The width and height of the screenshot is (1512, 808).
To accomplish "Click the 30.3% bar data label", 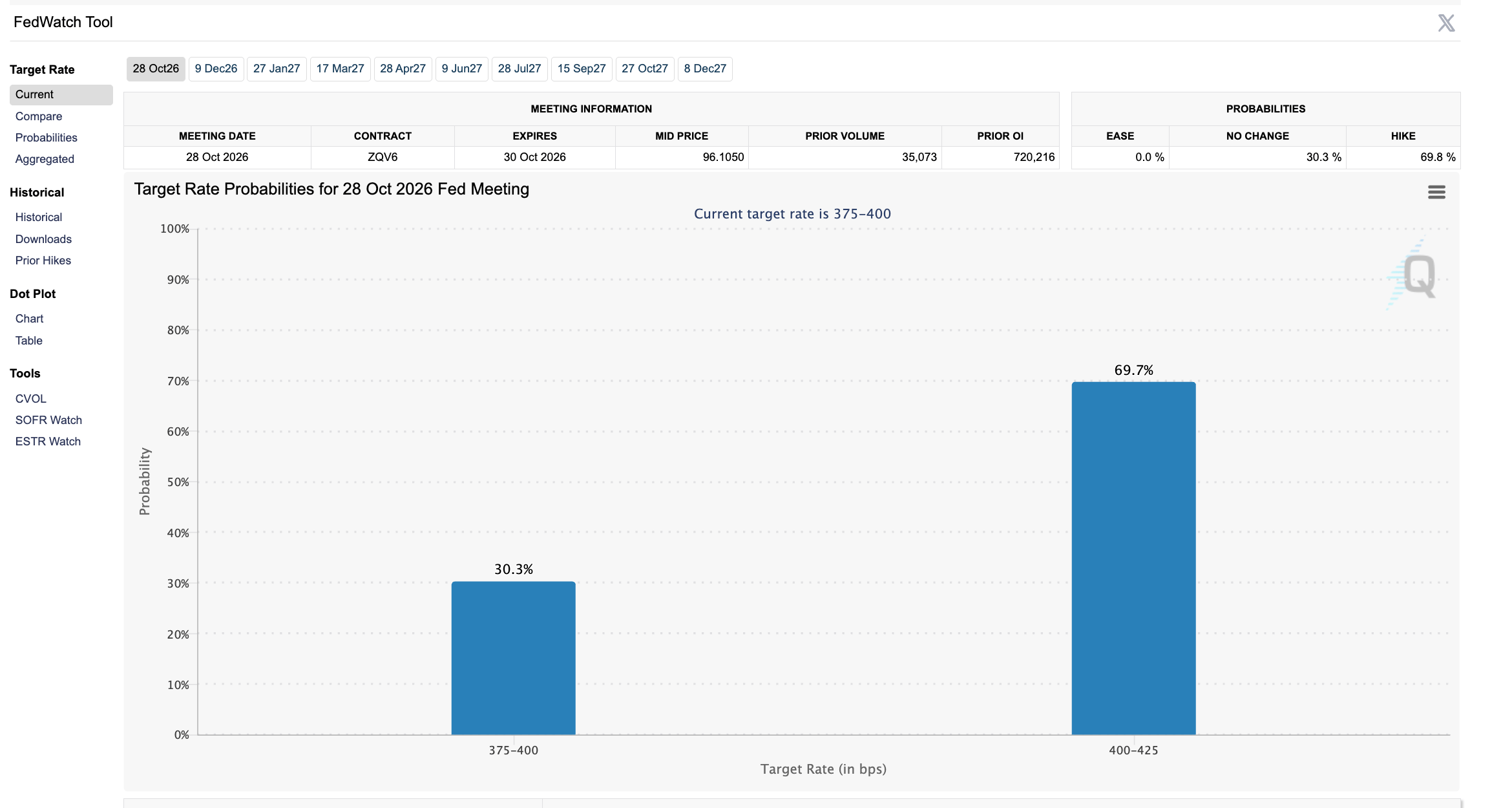I will tap(513, 569).
